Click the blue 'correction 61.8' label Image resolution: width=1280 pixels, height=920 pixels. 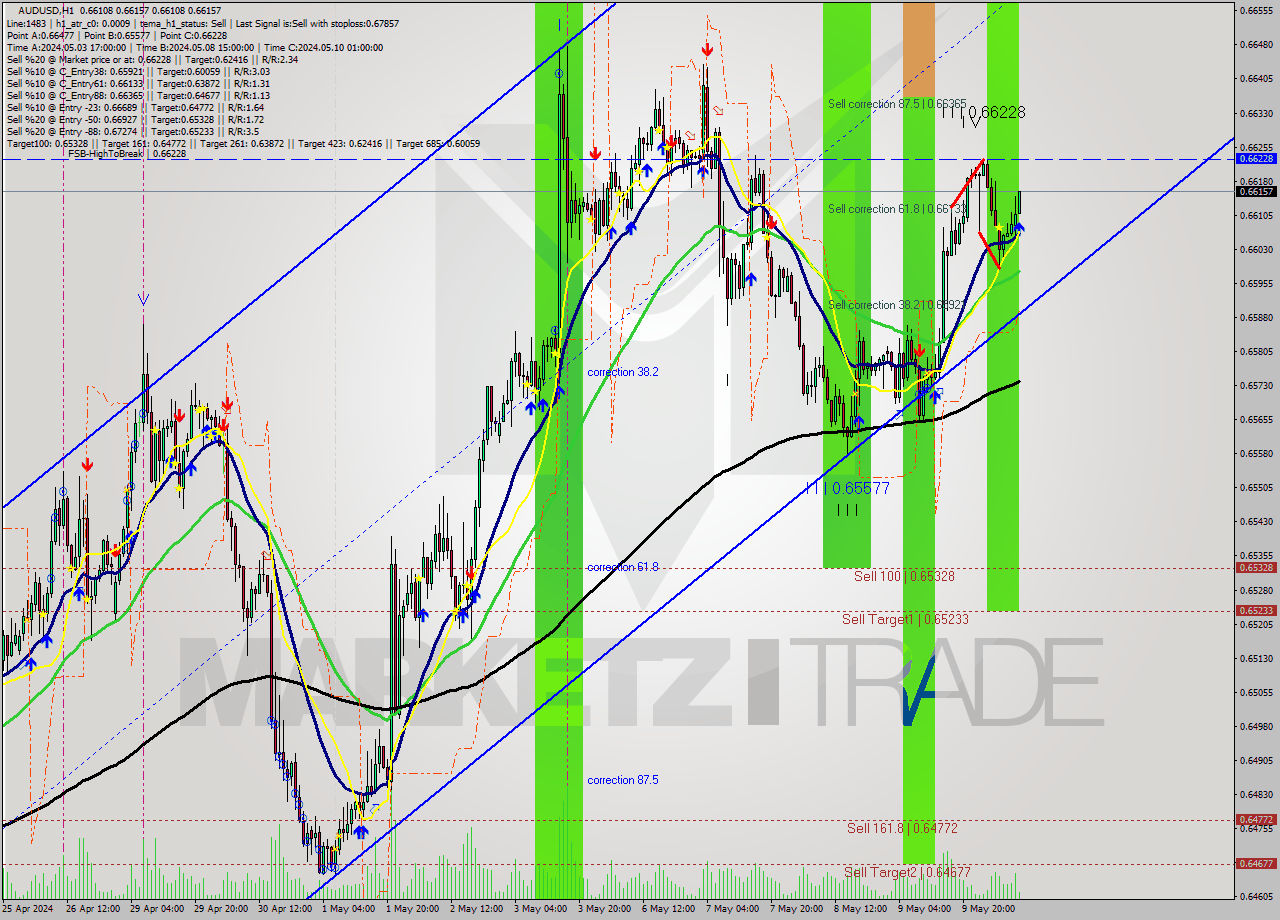tap(623, 567)
